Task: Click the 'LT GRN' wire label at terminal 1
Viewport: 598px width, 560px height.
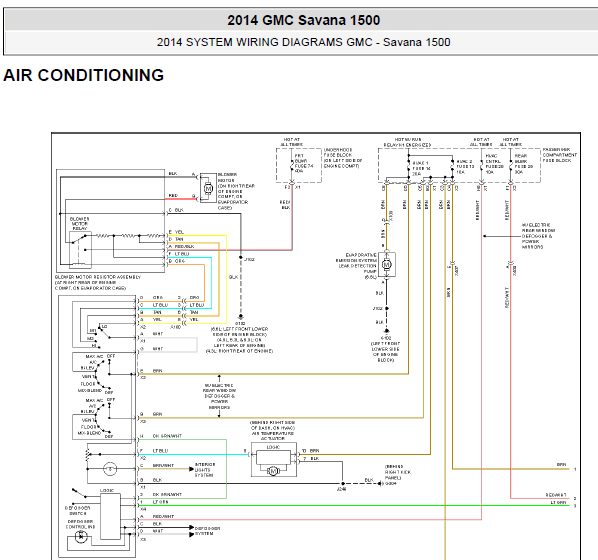Action: pyautogui.click(x=161, y=502)
